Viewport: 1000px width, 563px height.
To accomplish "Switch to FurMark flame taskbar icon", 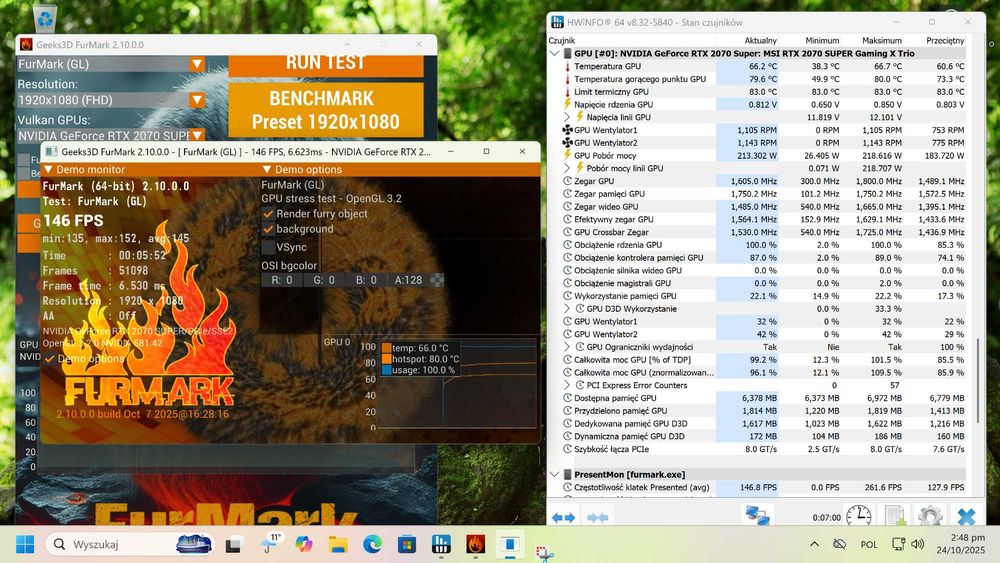I will [x=475, y=545].
